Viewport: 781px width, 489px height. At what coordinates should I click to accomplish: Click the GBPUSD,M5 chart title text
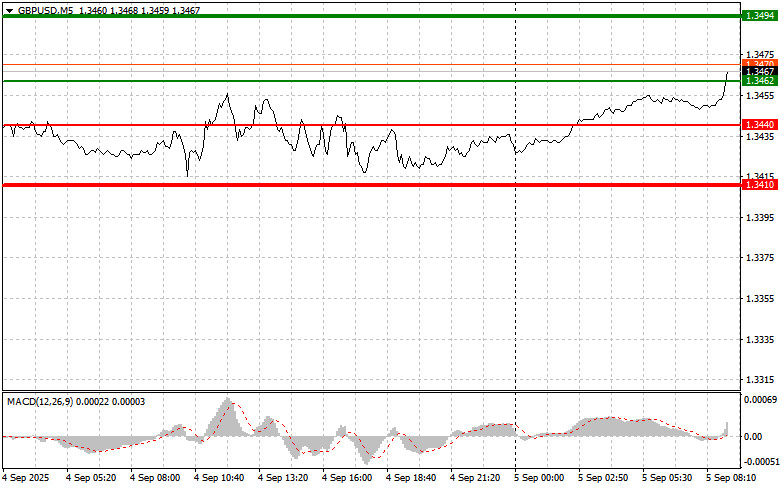tap(40, 8)
